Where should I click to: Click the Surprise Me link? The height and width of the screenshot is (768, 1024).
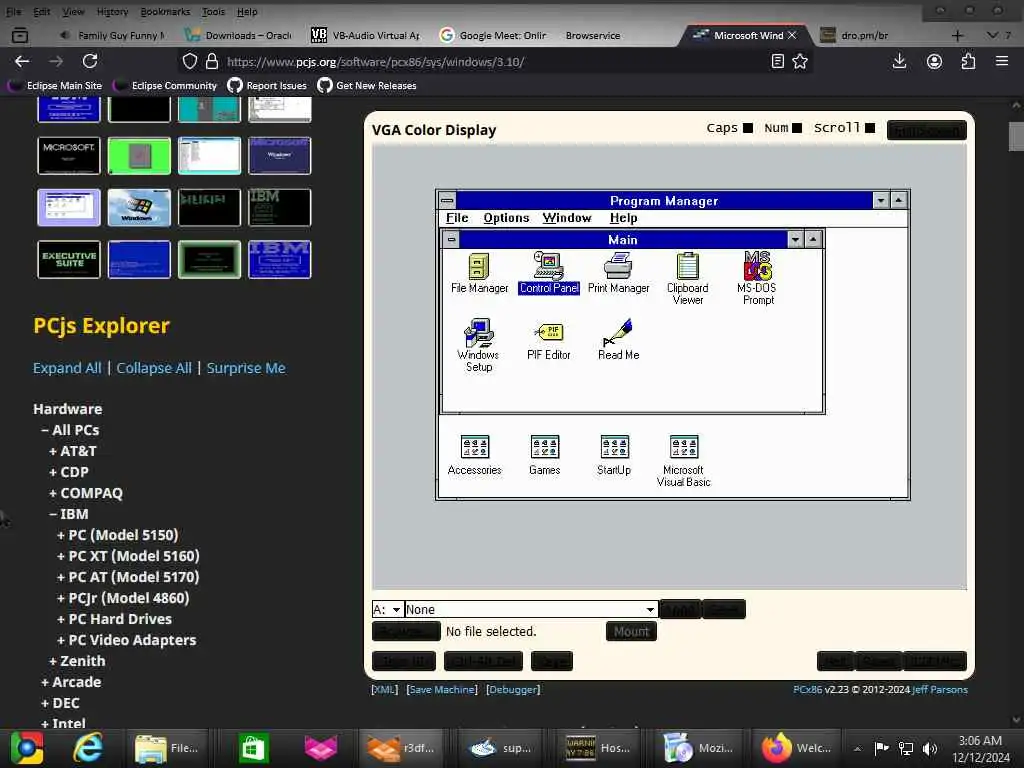point(246,368)
